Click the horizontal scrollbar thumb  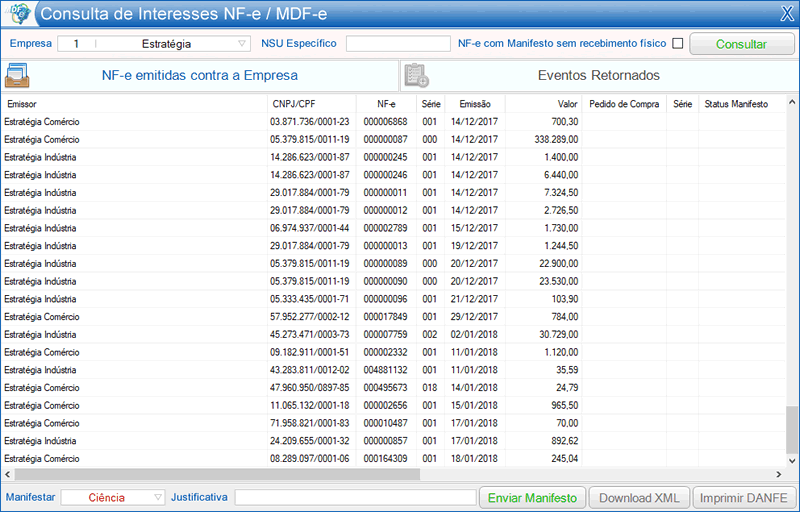(217, 474)
